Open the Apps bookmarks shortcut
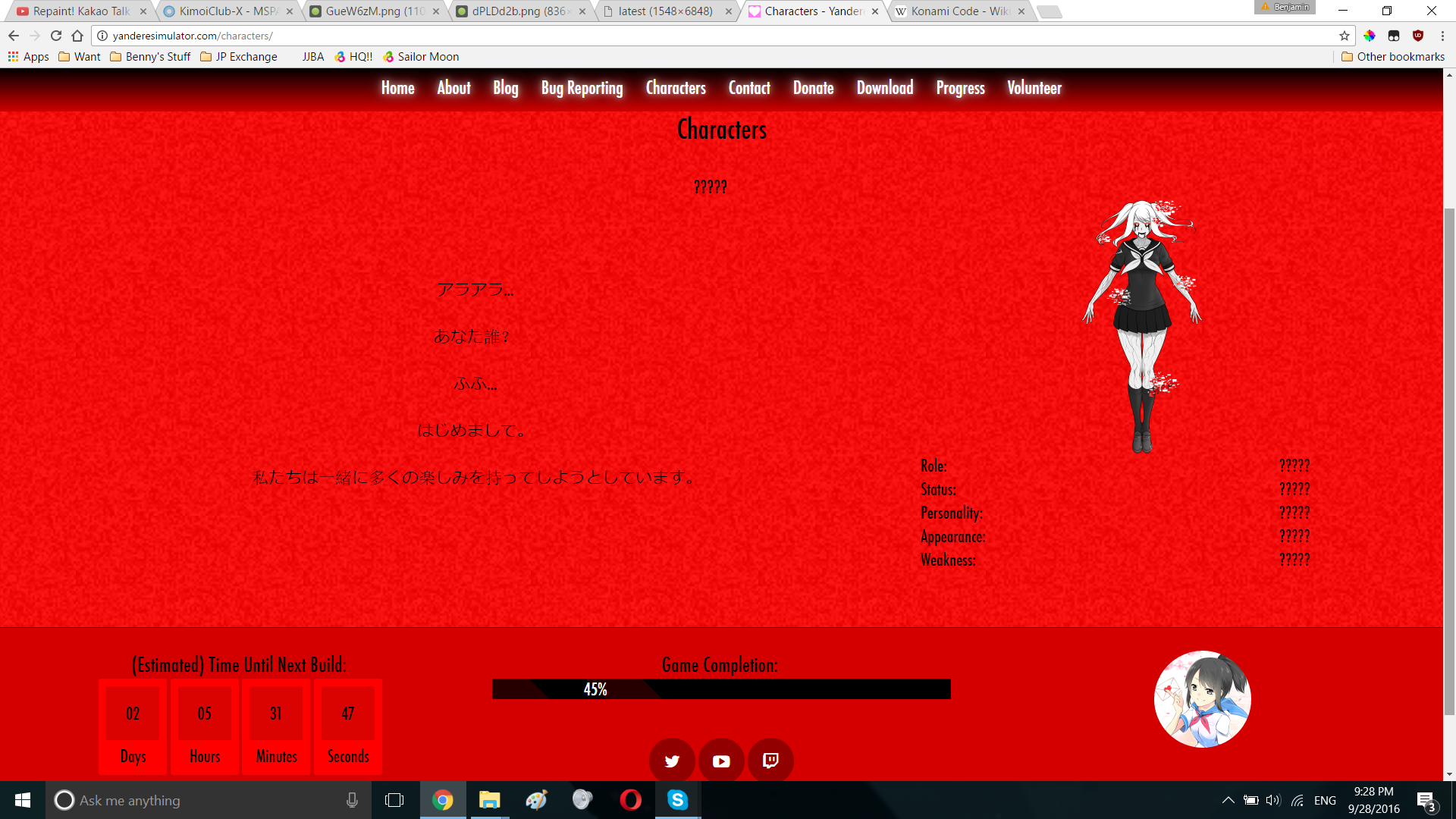This screenshot has width=1456, height=819. pyautogui.click(x=28, y=57)
